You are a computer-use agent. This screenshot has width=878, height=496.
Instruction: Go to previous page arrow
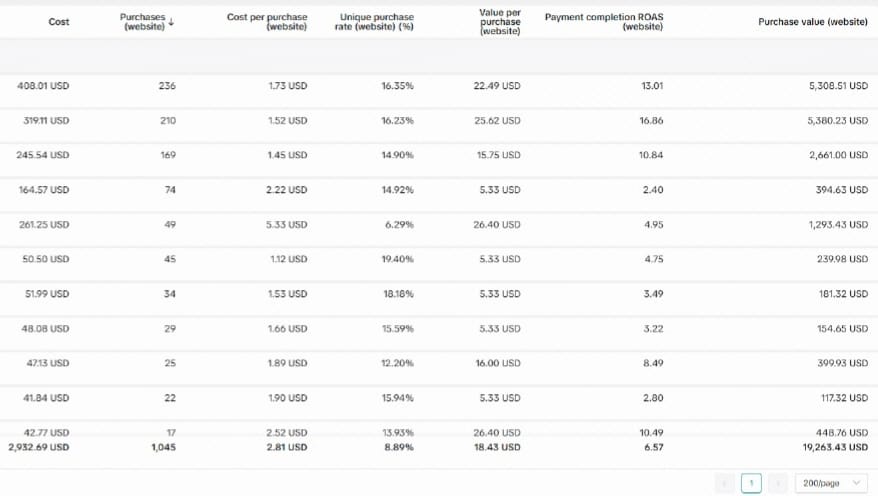click(725, 483)
